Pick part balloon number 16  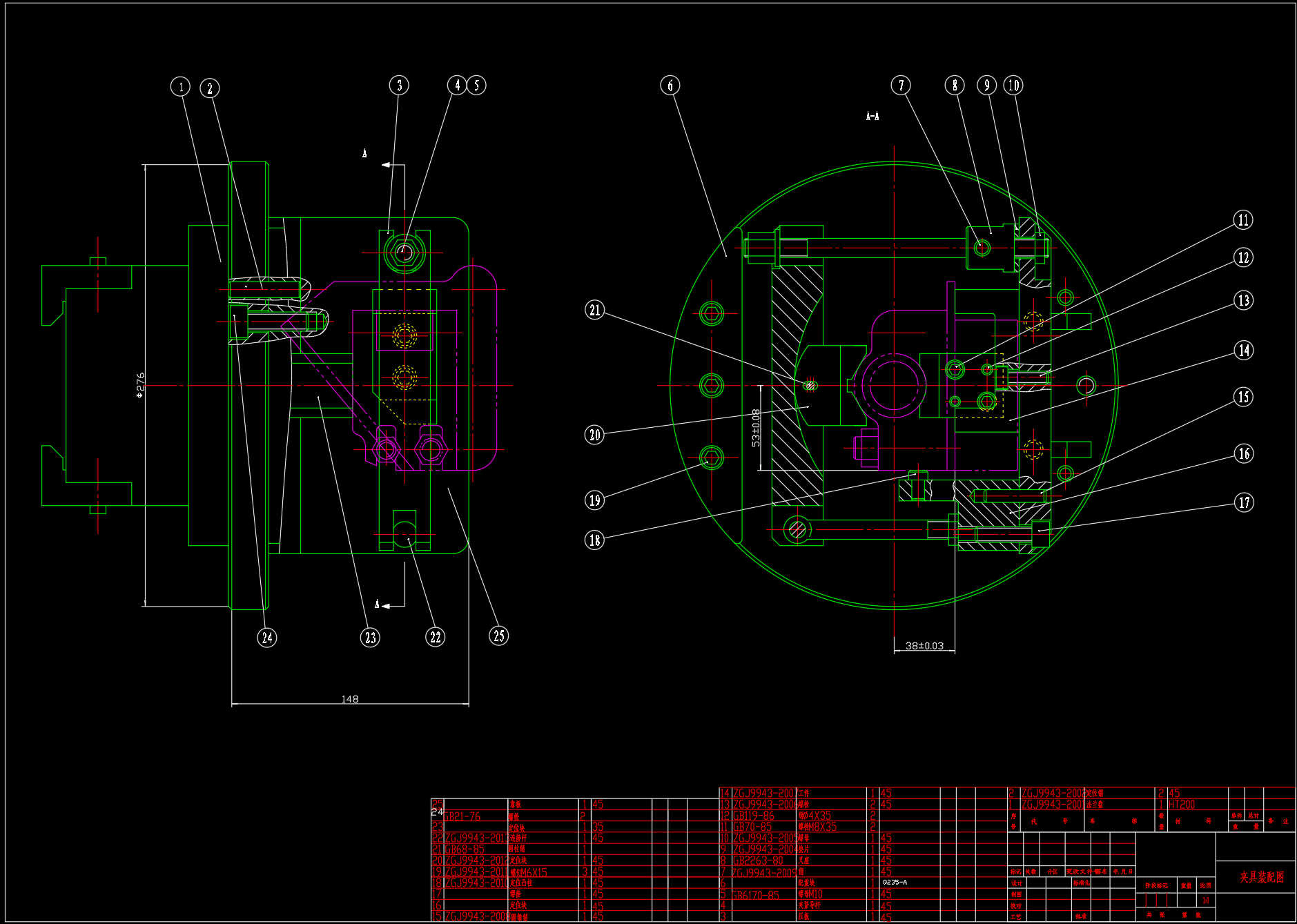[x=1244, y=453]
